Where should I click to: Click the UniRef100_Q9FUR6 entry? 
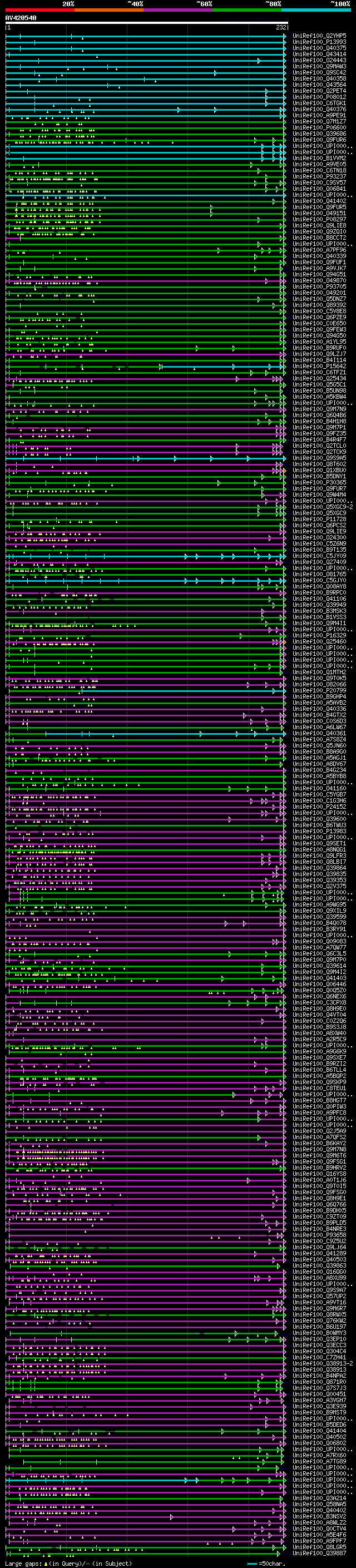(319, 140)
